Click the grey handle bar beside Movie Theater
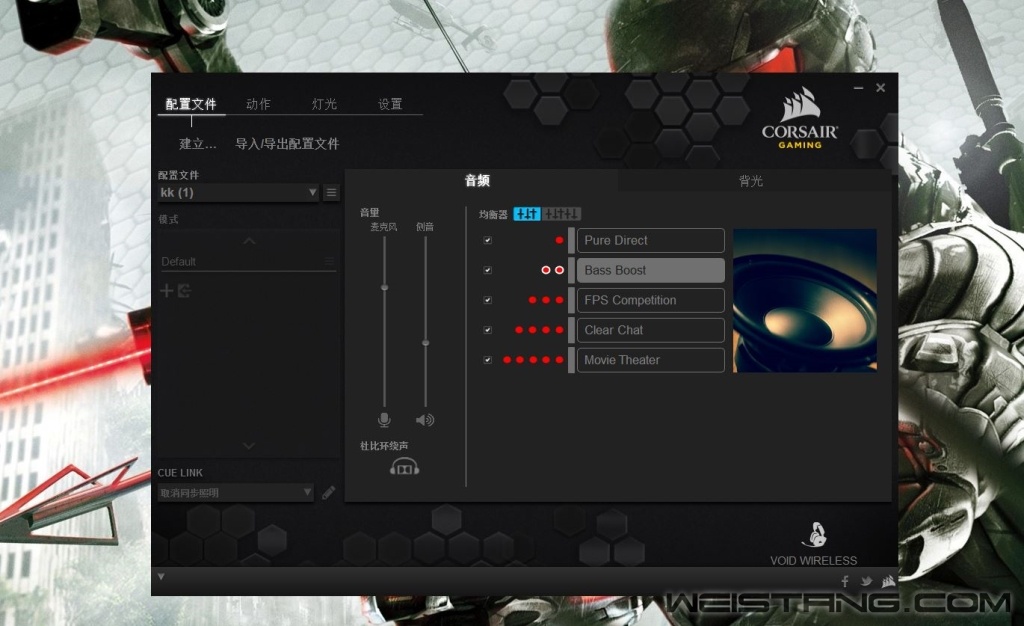1024x626 pixels. (571, 360)
